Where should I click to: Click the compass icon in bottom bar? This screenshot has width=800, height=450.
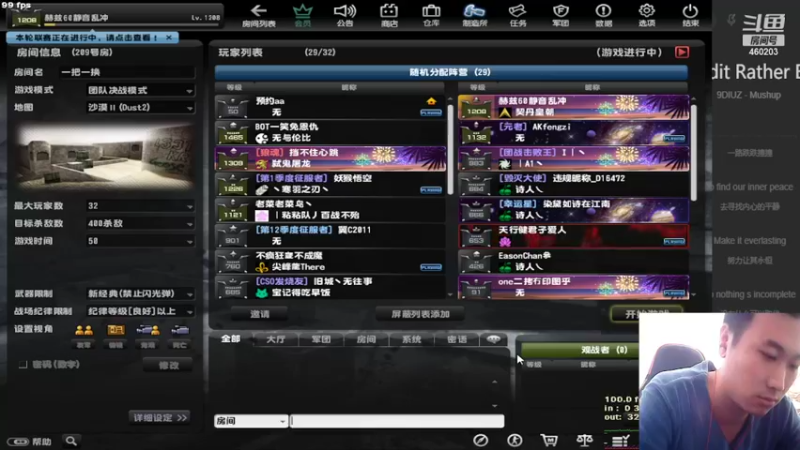(x=480, y=440)
